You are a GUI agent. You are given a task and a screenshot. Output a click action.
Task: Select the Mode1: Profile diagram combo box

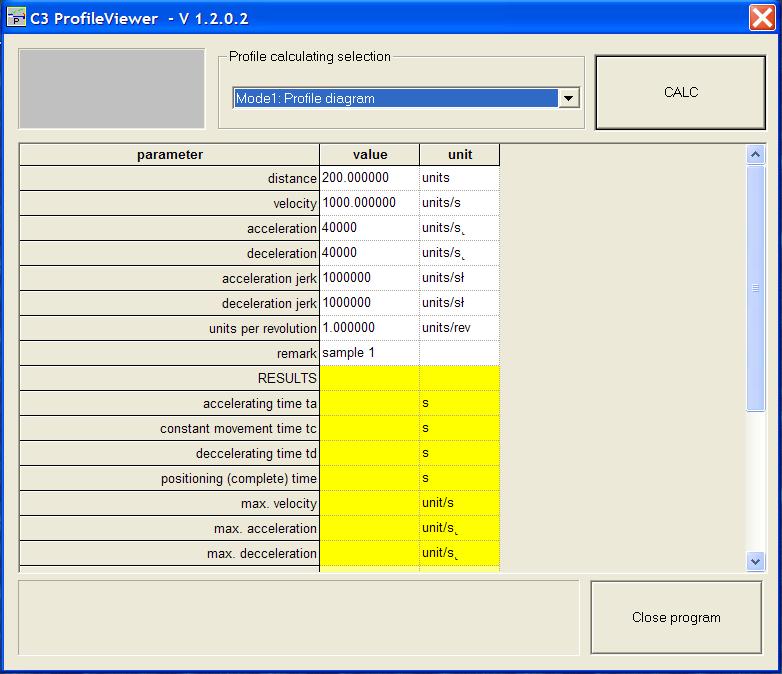[x=405, y=98]
